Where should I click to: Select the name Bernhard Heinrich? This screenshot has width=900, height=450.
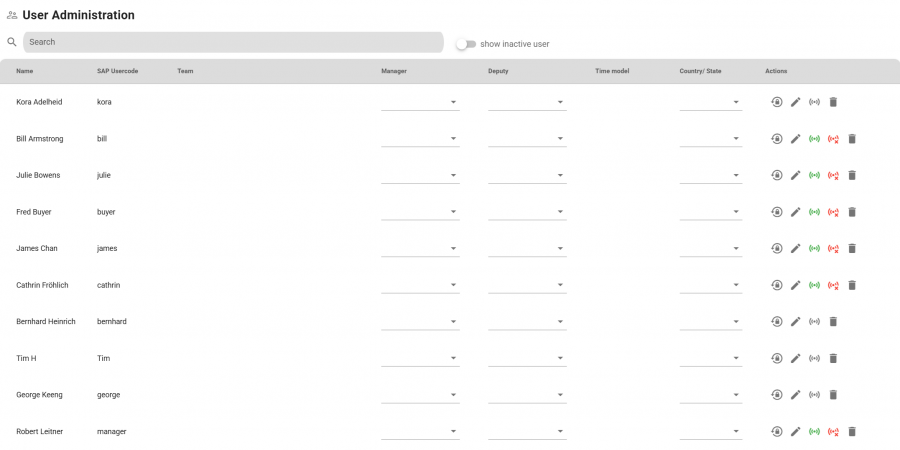46,321
